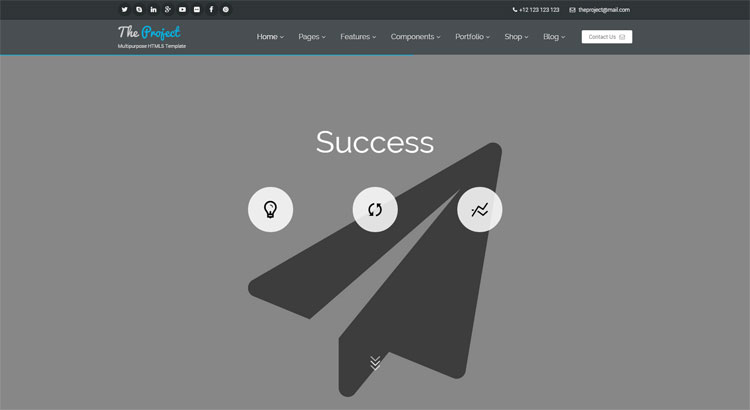The height and width of the screenshot is (410, 750).
Task: Open the Twitter social icon
Action: (124, 9)
